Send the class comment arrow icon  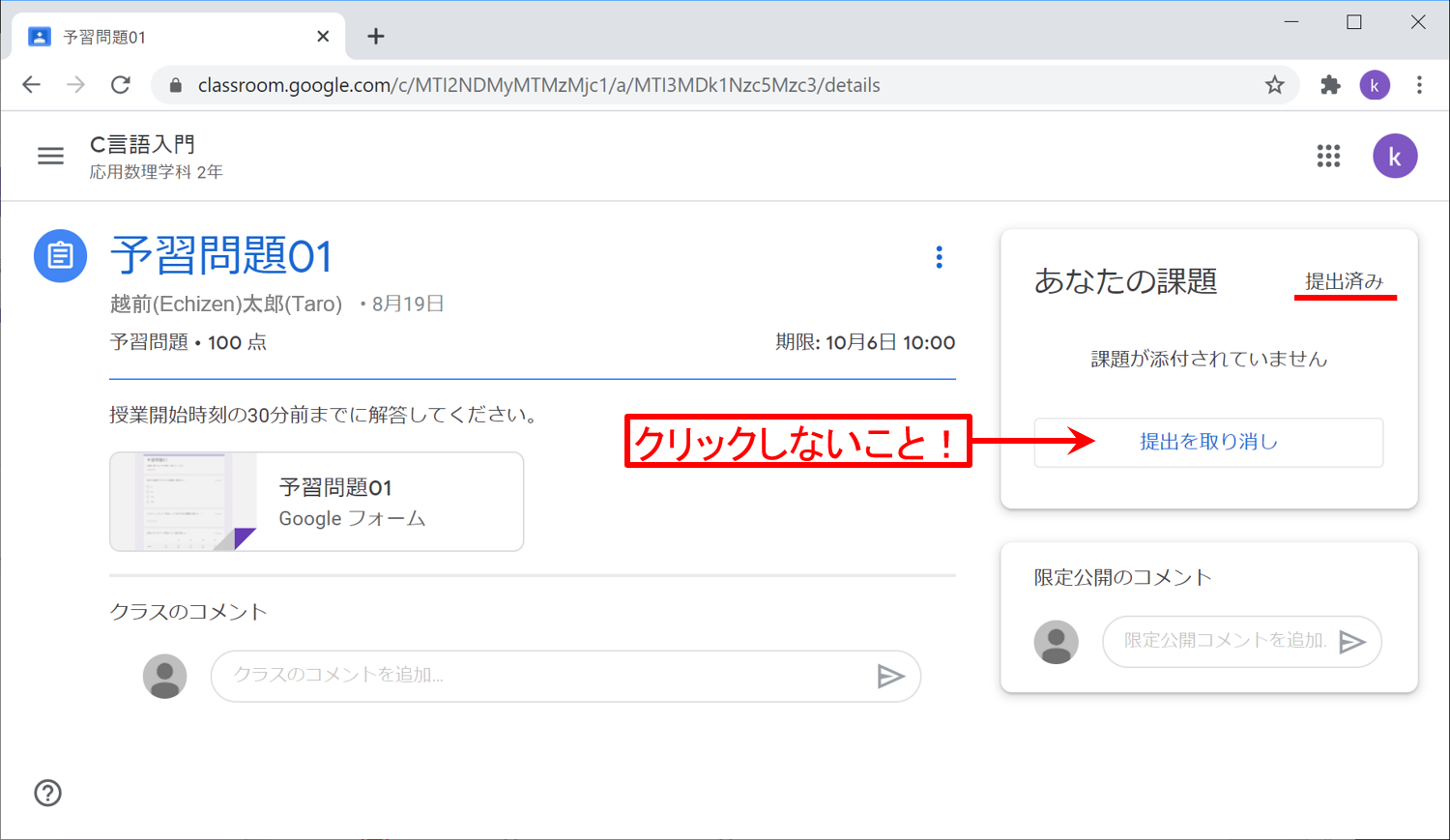pos(890,676)
